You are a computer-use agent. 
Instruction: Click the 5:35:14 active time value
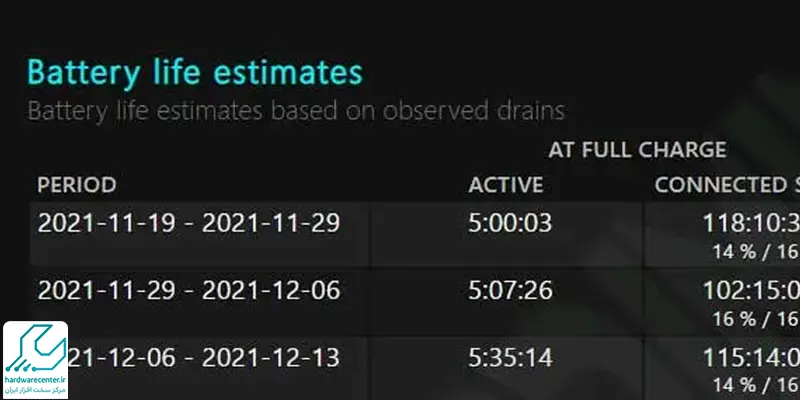[x=510, y=358]
